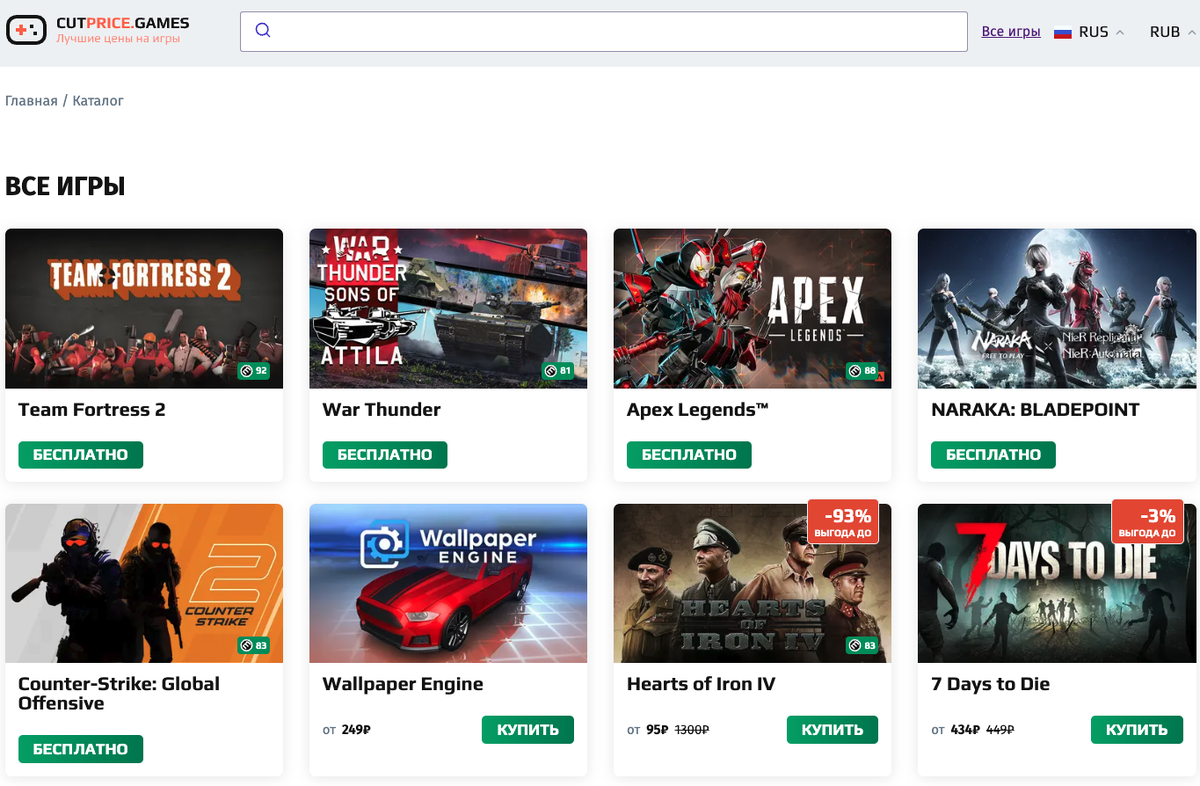The image size is (1200, 786).
Task: Click 'БЕСПЛАТНО' button for NARAKA: BLADEPOINT
Action: (x=993, y=454)
